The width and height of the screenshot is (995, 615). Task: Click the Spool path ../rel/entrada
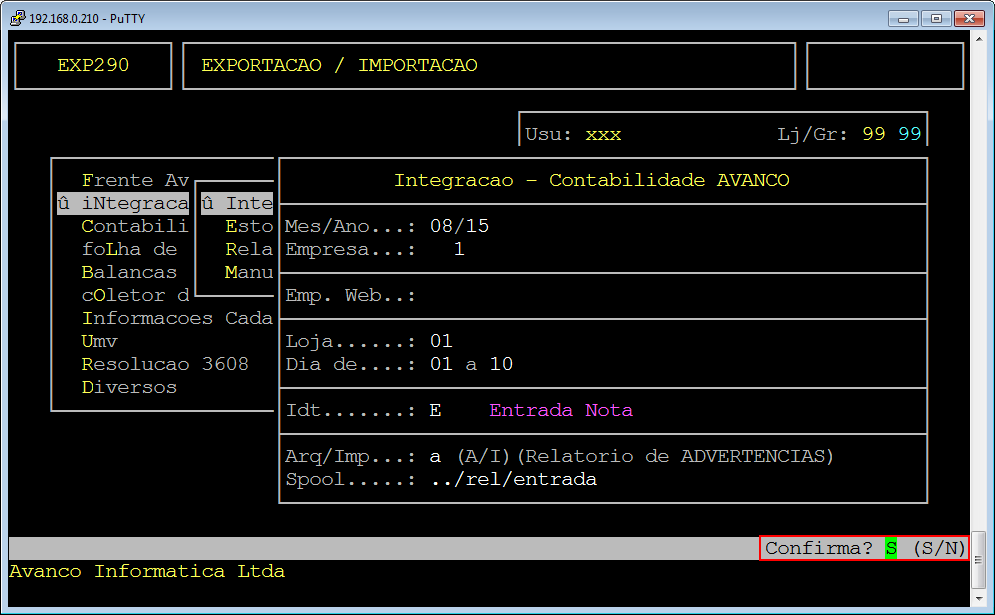[513, 479]
